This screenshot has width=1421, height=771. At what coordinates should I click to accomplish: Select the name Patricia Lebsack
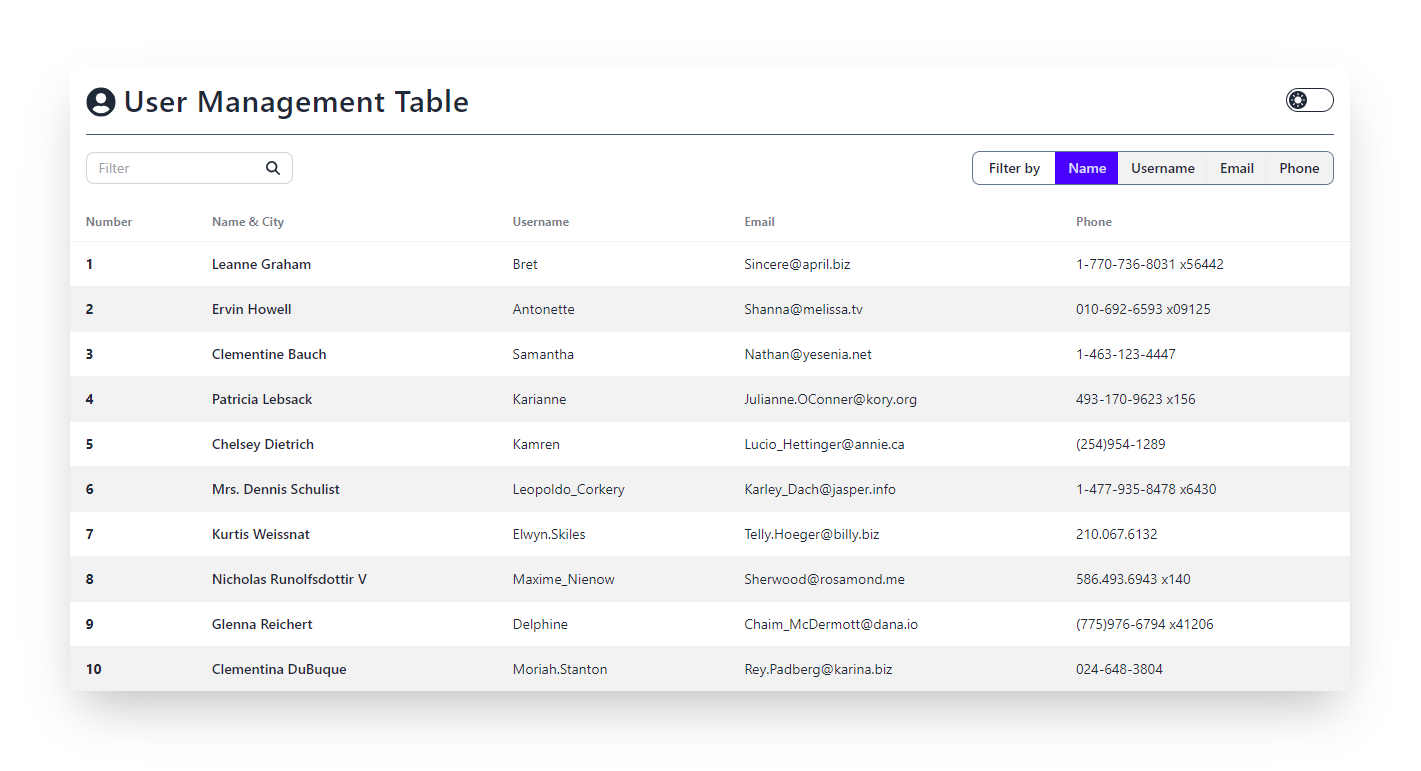[x=262, y=399]
